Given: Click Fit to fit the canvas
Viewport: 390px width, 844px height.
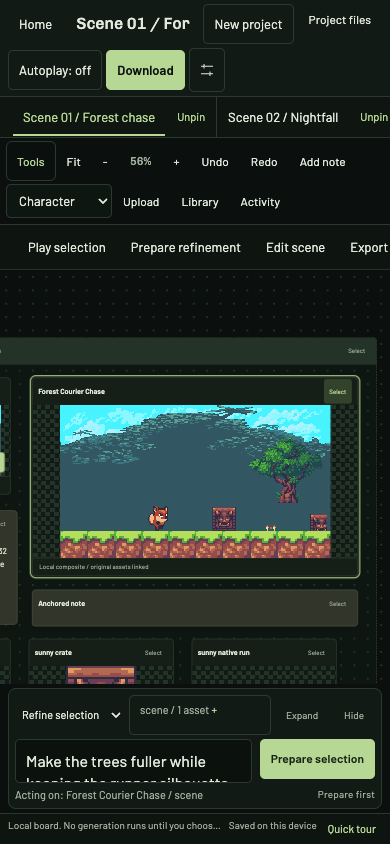Looking at the screenshot, I should click(74, 162).
